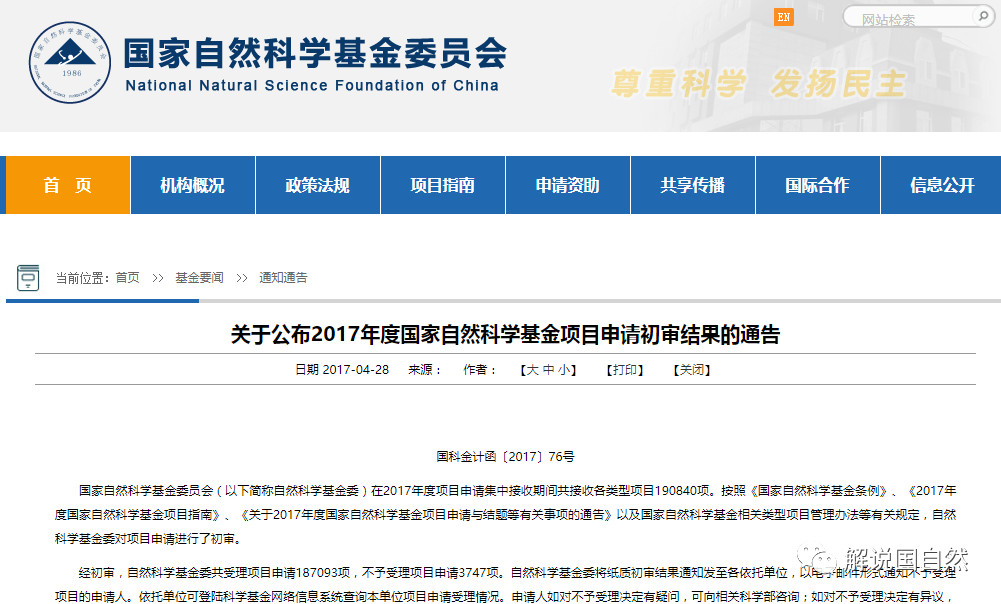Click the NSFC circular logo emblem
Image resolution: width=1001 pixels, height=604 pixels.
coord(70,63)
